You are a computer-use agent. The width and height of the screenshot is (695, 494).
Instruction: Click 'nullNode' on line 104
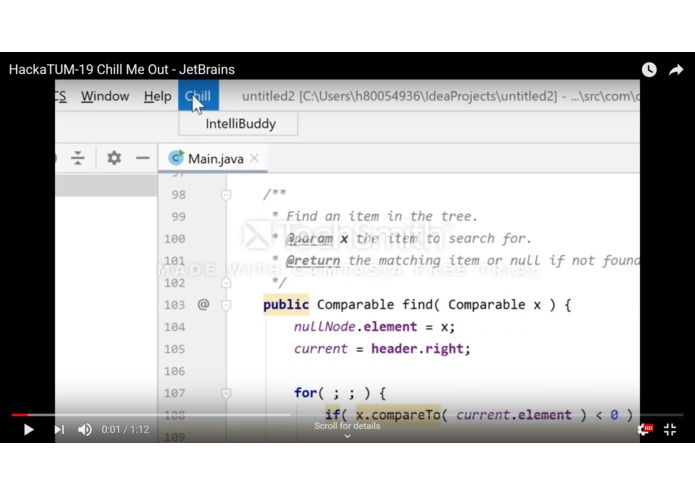click(x=324, y=327)
